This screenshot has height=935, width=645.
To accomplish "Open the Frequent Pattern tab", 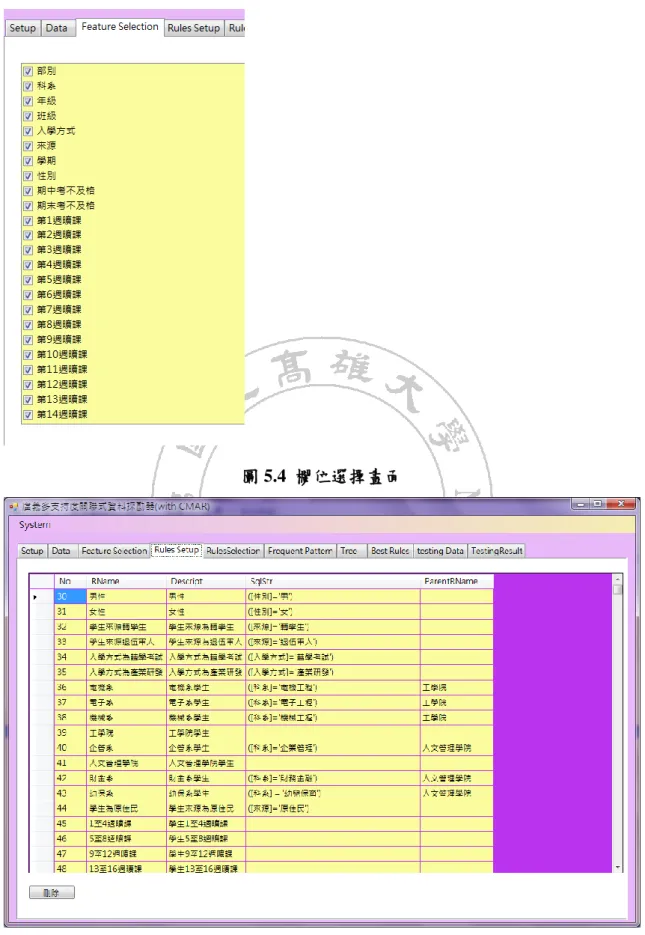I will 300,551.
